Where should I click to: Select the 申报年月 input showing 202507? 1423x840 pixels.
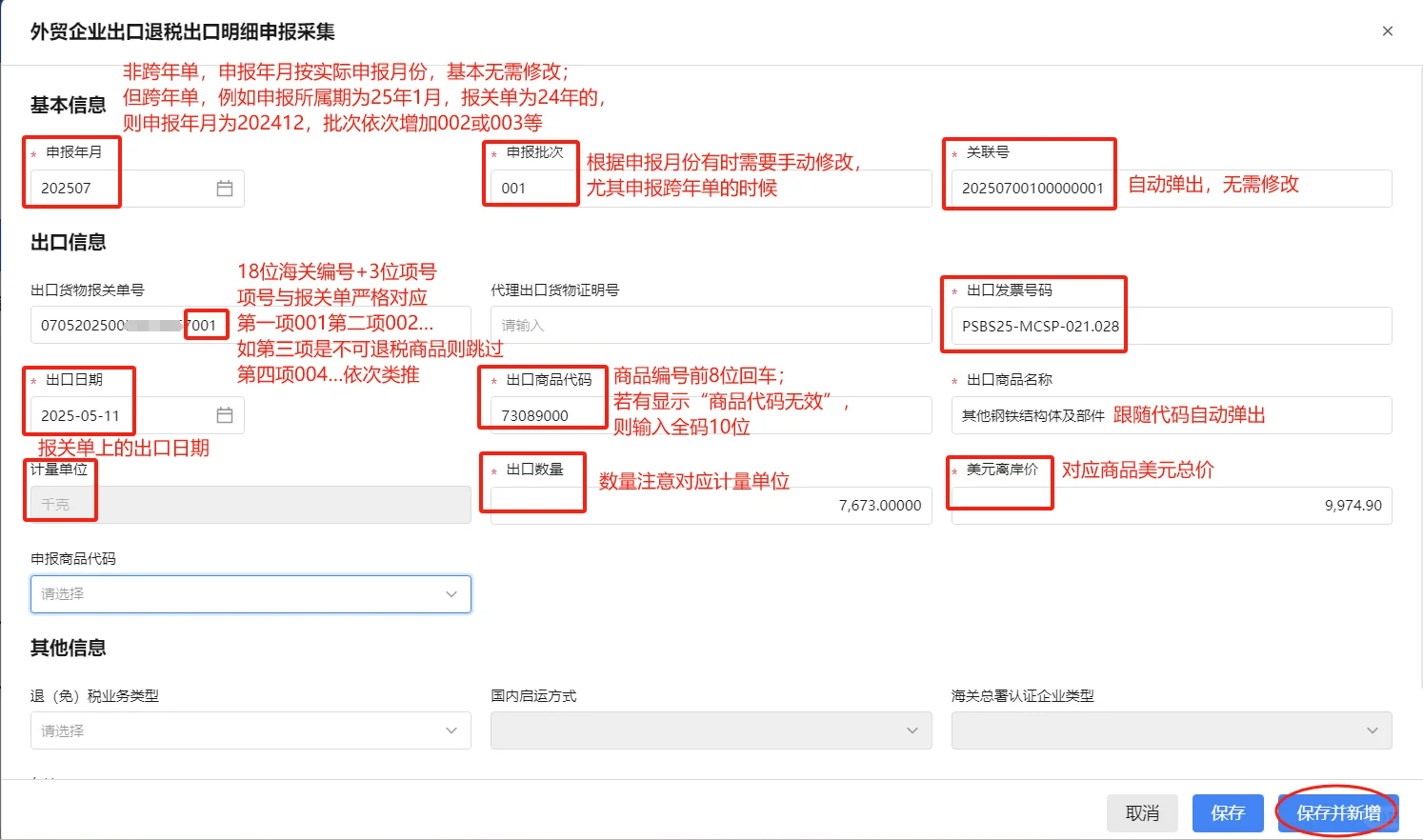[x=95, y=188]
